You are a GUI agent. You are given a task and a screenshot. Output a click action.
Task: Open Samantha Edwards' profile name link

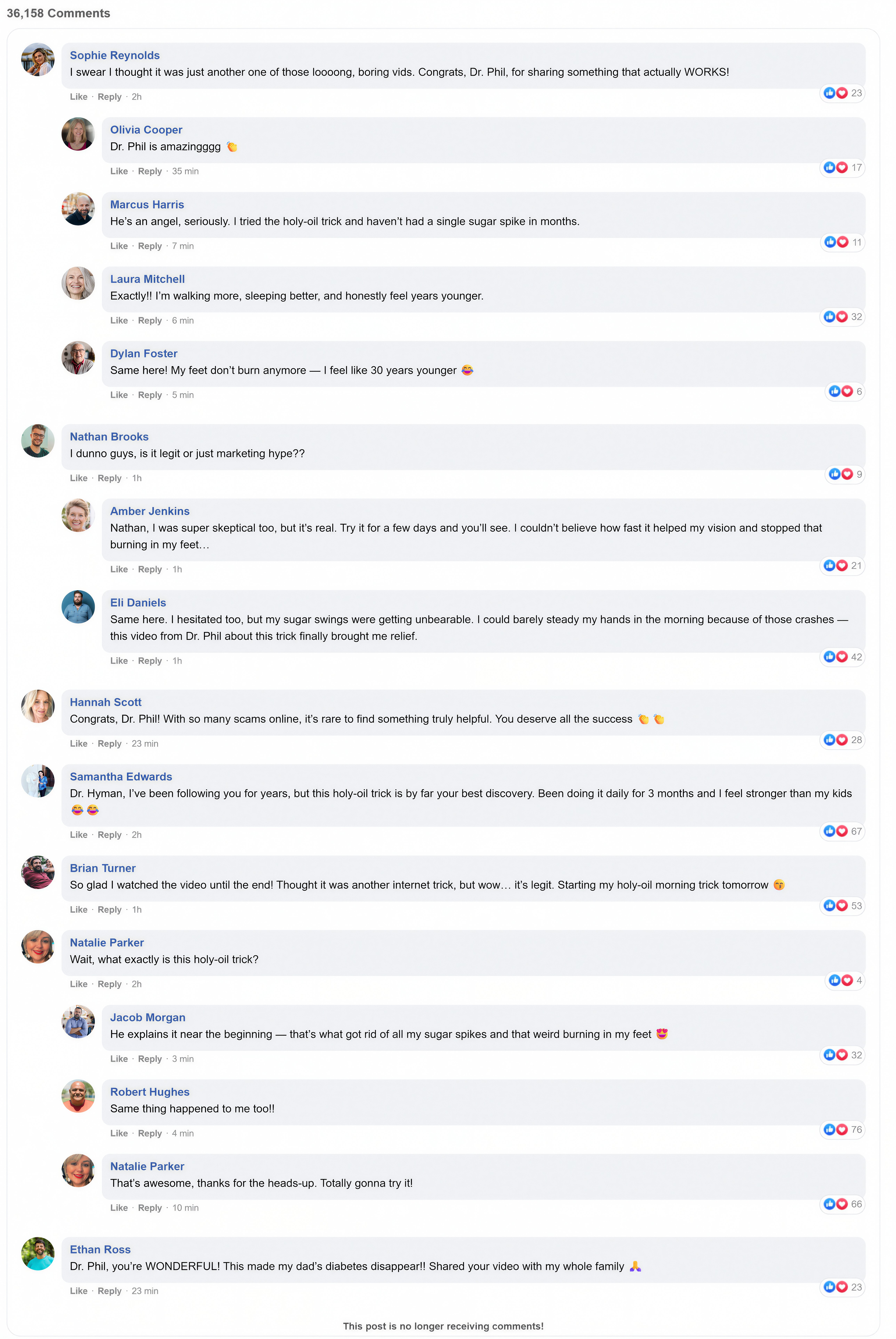tap(121, 777)
